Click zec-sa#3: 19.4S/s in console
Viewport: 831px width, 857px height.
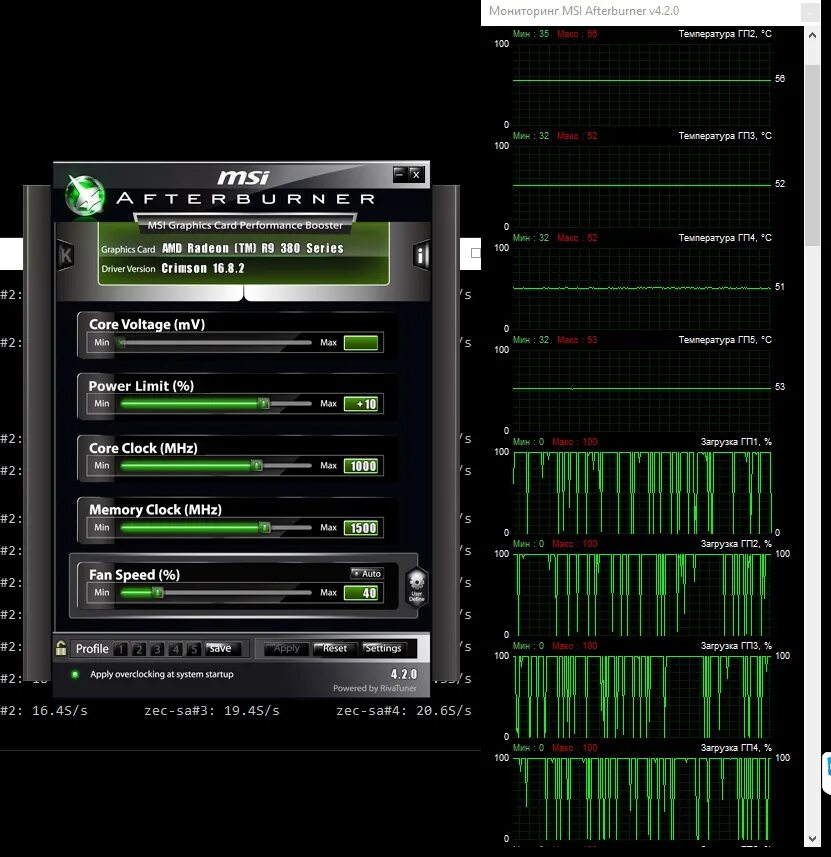212,711
